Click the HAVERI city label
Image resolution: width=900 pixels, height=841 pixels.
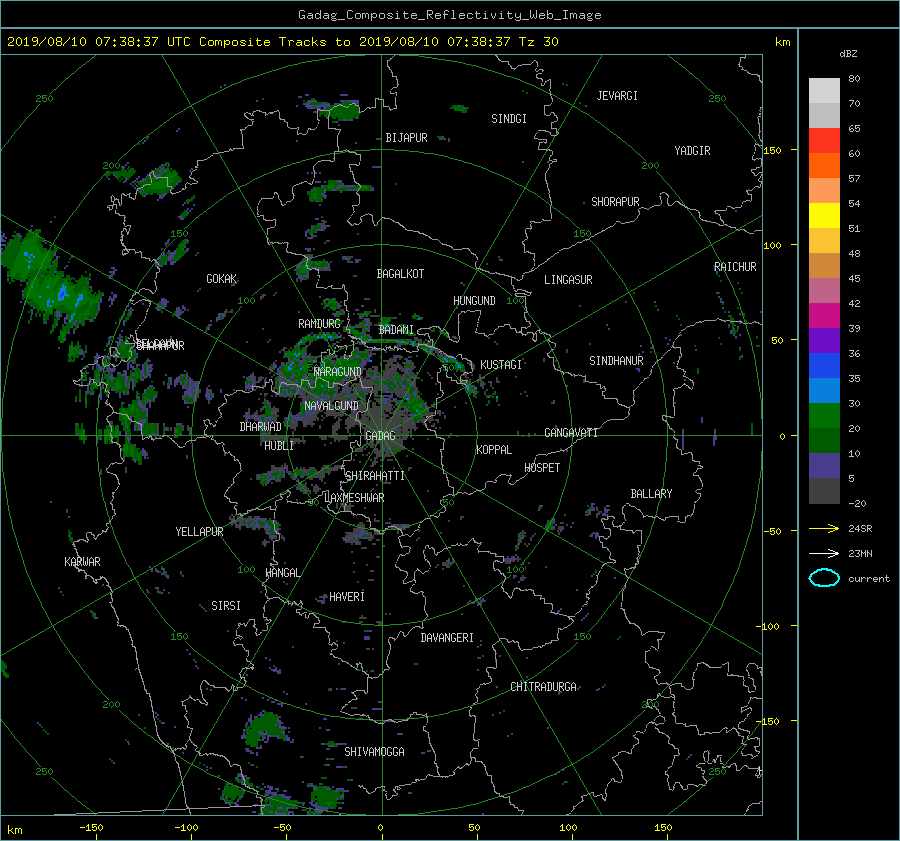[x=347, y=597]
